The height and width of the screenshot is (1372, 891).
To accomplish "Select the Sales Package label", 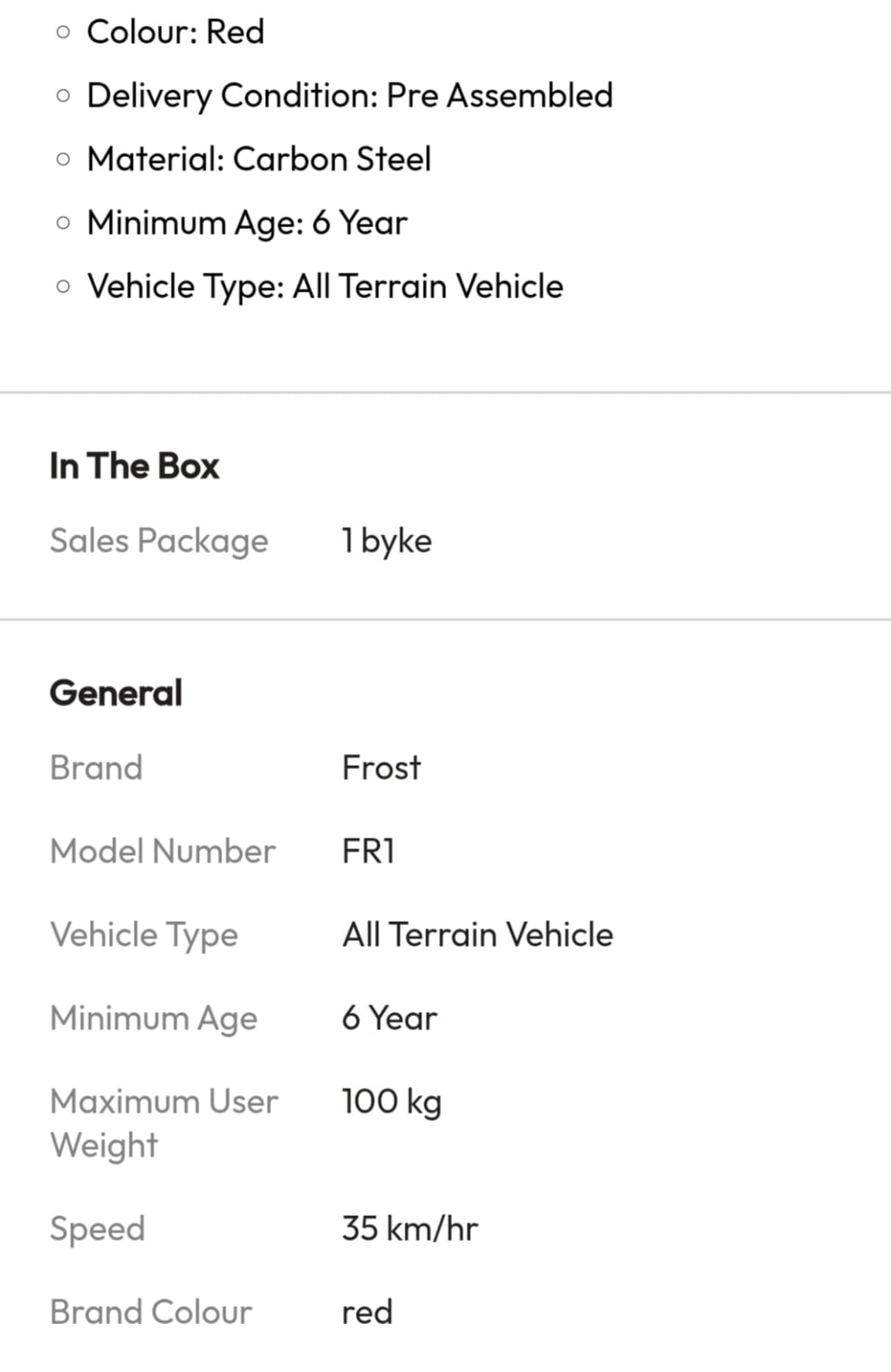I will click(x=159, y=542).
